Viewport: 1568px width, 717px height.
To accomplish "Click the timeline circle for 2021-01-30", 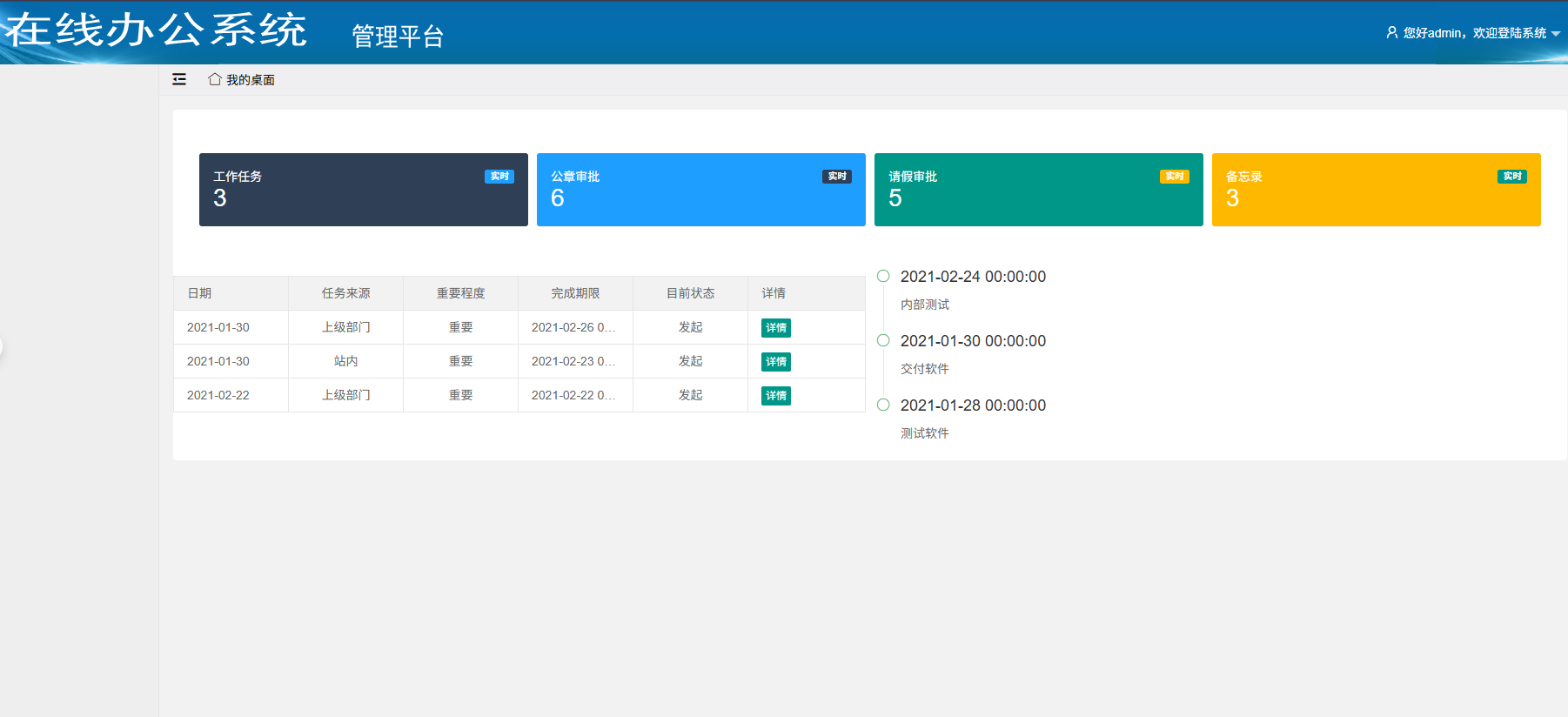I will pyautogui.click(x=883, y=340).
